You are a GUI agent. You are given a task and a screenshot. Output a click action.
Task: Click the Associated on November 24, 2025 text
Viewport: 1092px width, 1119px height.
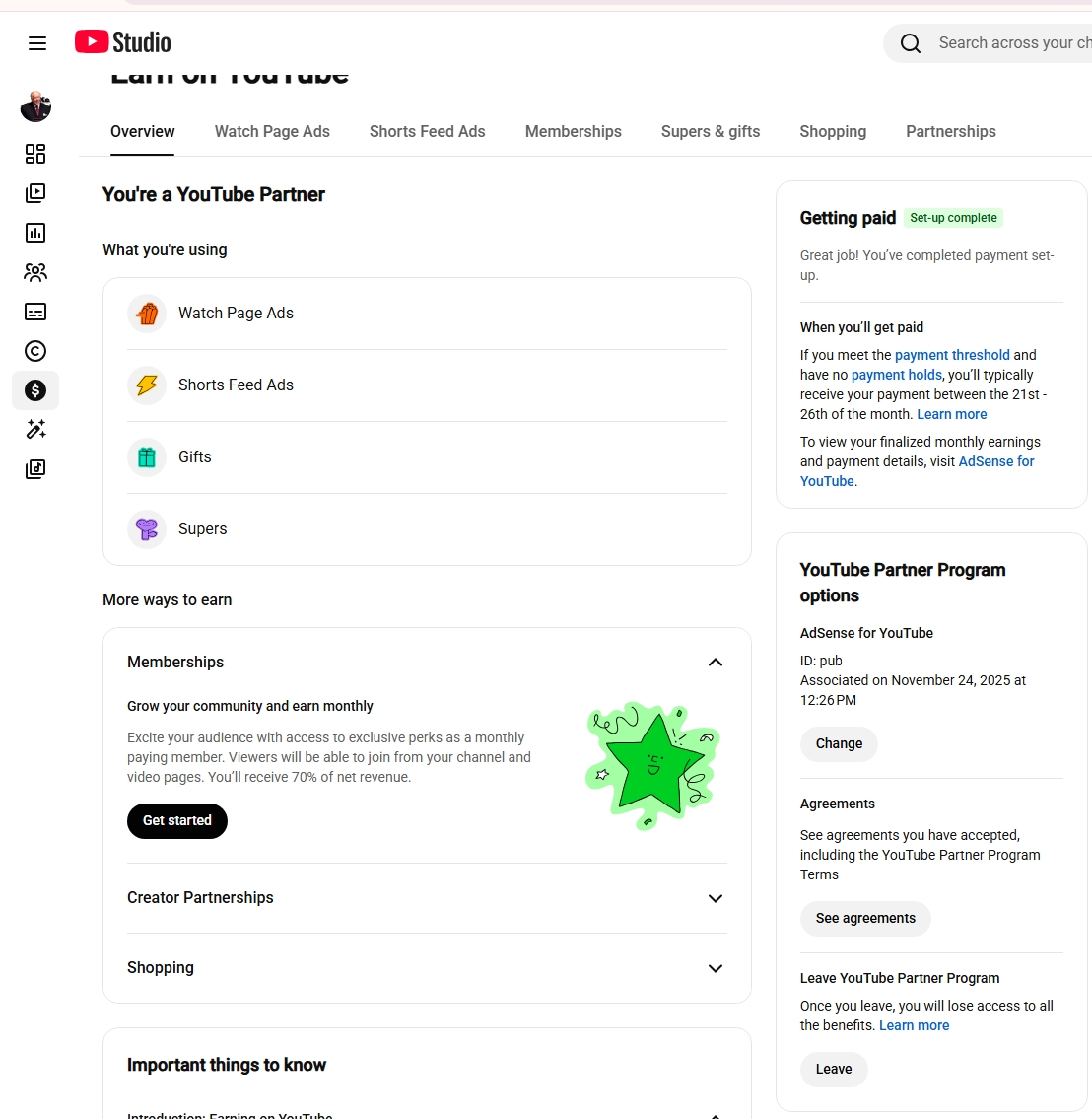(x=913, y=691)
